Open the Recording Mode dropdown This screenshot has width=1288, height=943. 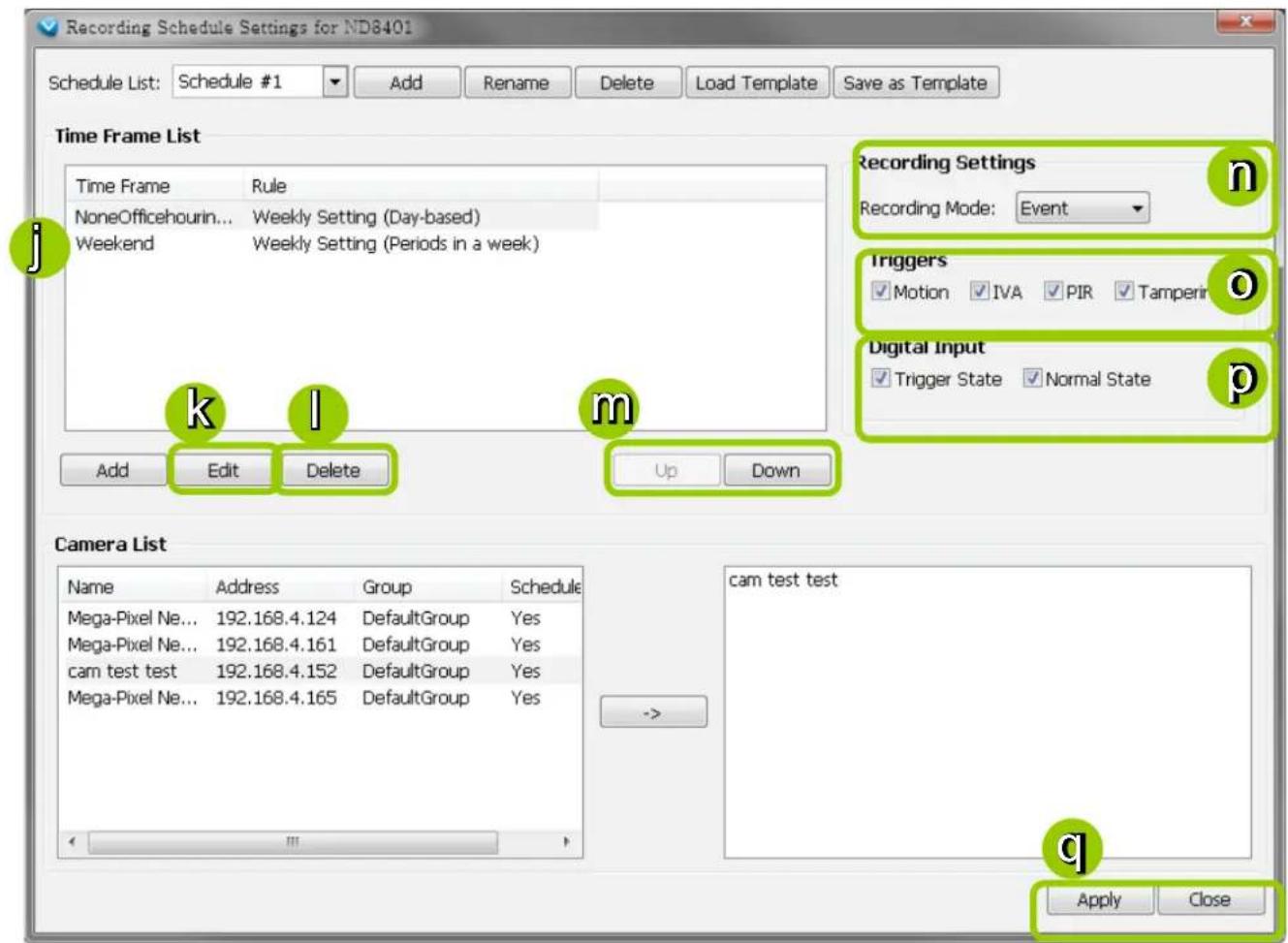1083,208
